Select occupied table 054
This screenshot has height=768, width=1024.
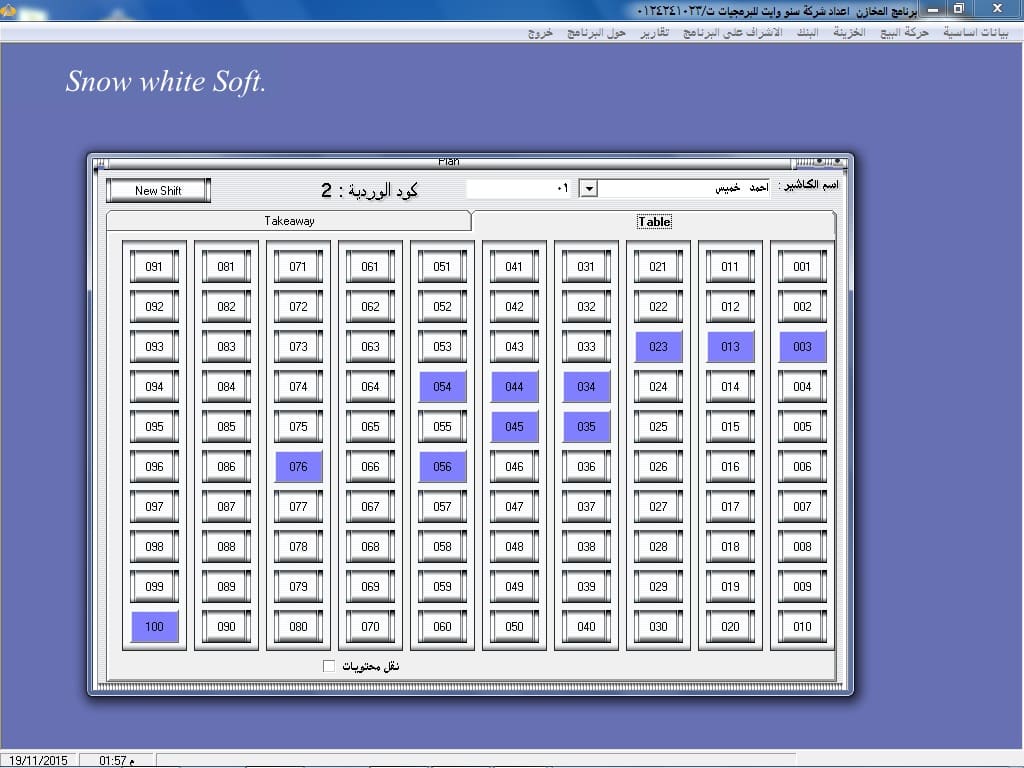[442, 387]
